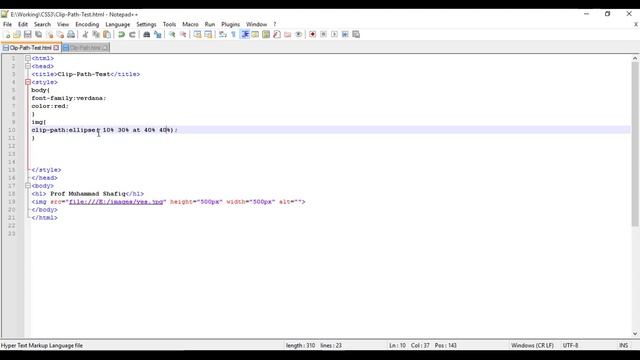
Task: Redo edit with toolbar arrow icon
Action: pyautogui.click(x=132, y=35)
